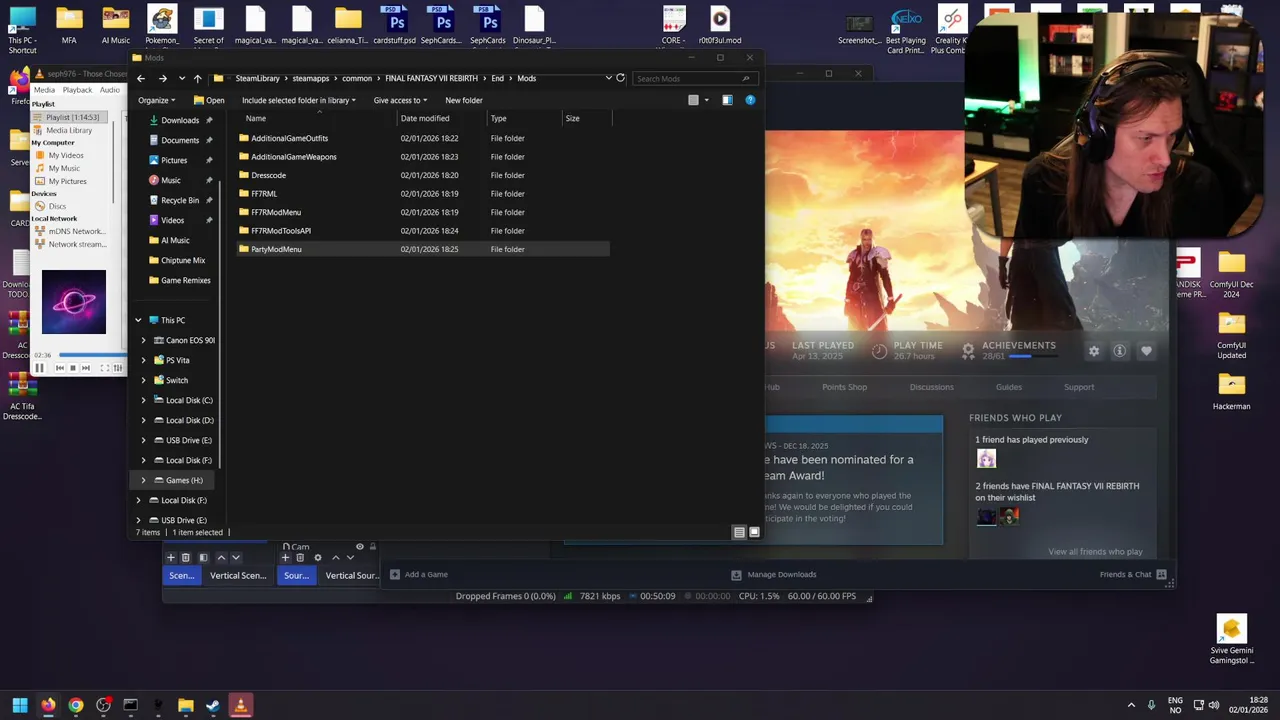Open Windows Start menu
The image size is (1280, 720).
[20, 705]
